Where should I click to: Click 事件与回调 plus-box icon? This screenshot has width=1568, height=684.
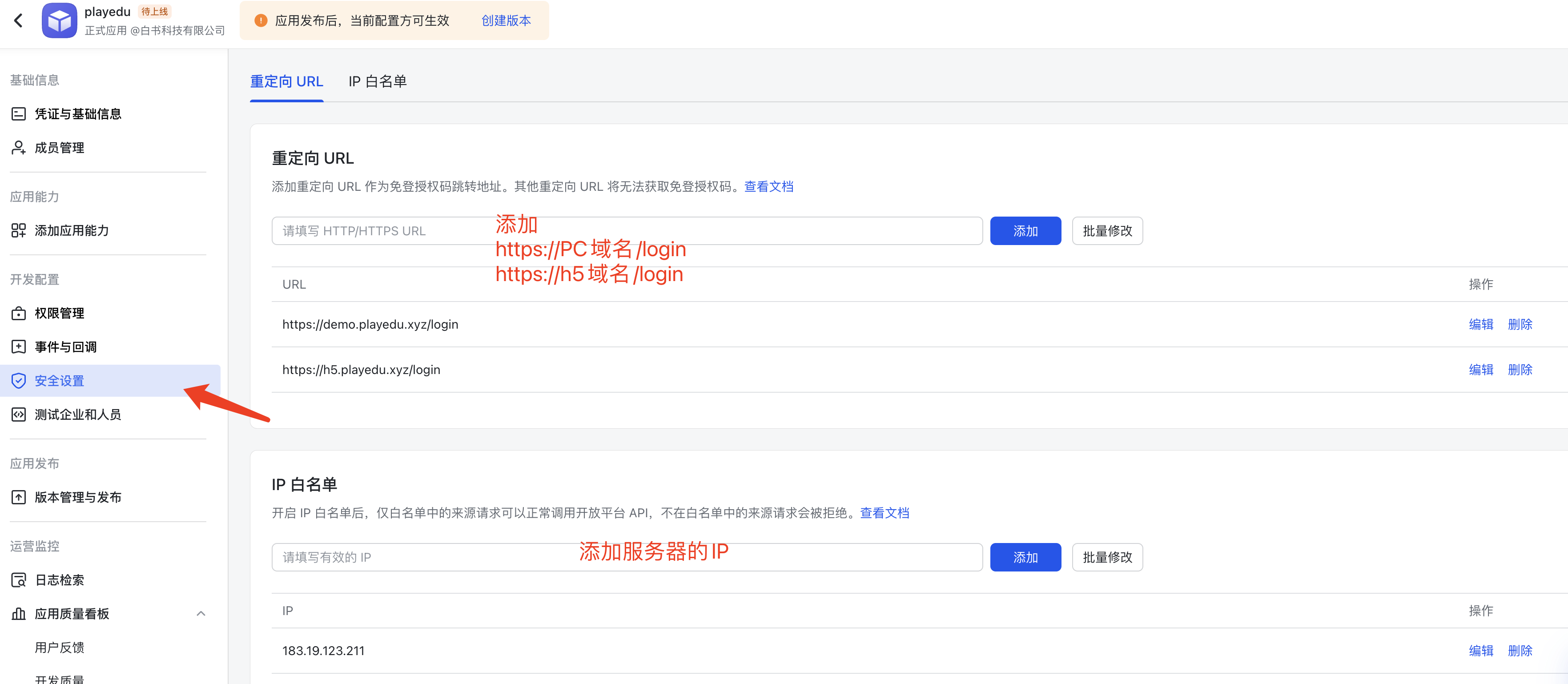[19, 347]
